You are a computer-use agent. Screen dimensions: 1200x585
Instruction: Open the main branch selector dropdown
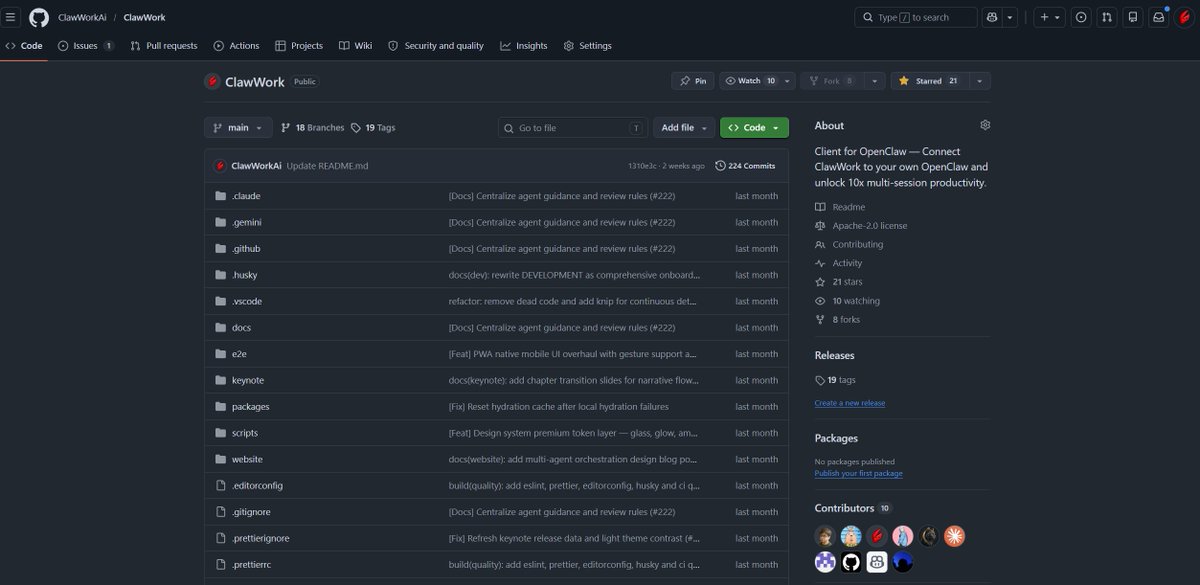(x=238, y=128)
